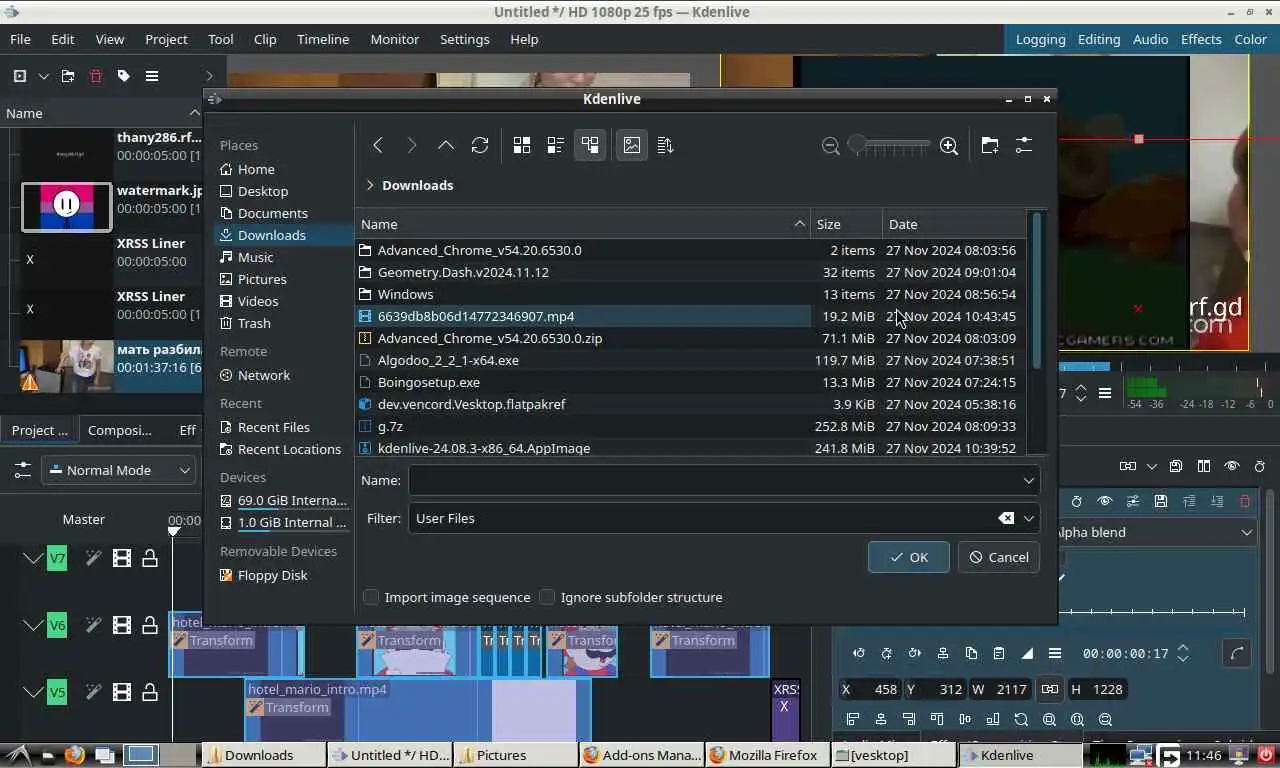Confirm with the OK button

click(908, 557)
